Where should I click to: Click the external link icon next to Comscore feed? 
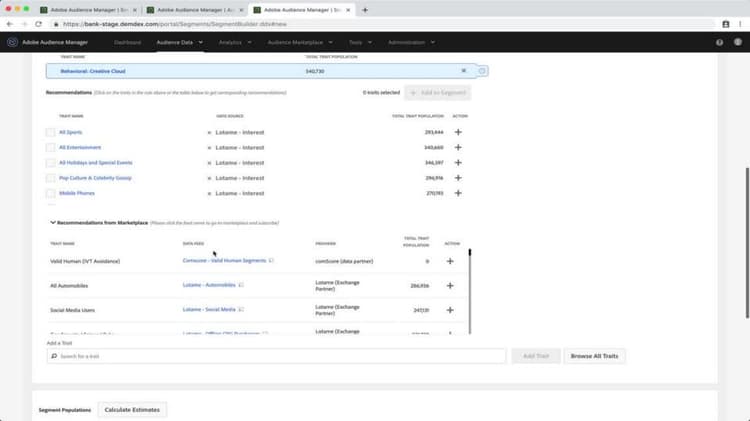[x=271, y=261]
